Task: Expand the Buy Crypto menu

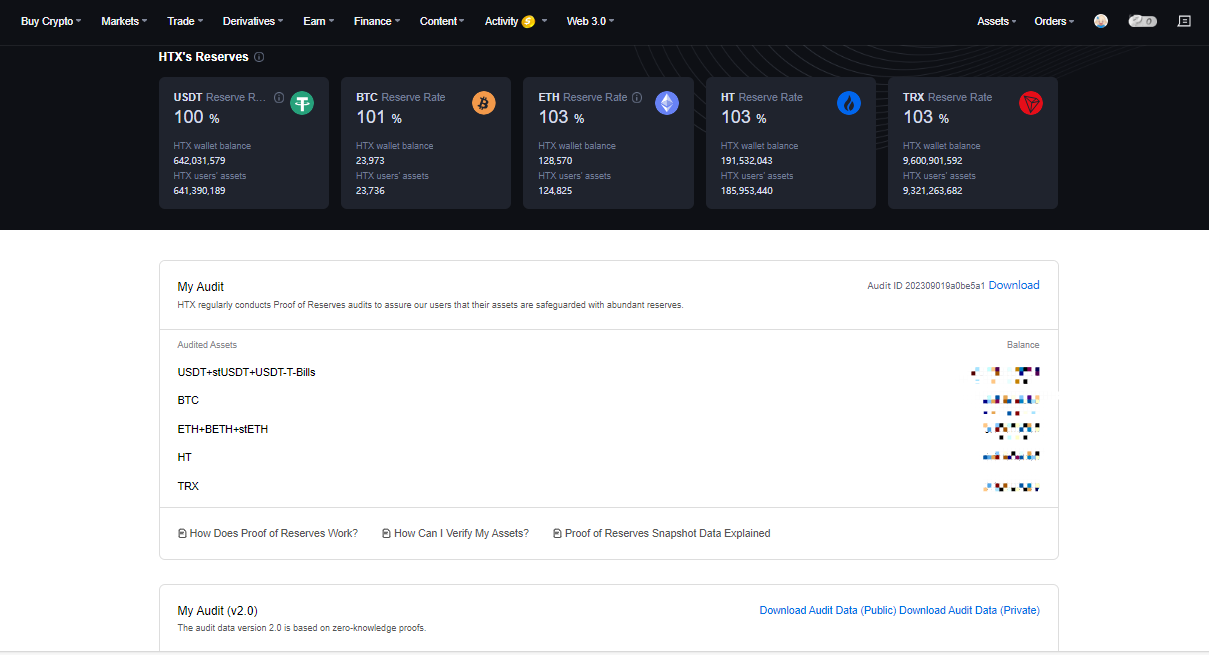Action: pyautogui.click(x=51, y=21)
